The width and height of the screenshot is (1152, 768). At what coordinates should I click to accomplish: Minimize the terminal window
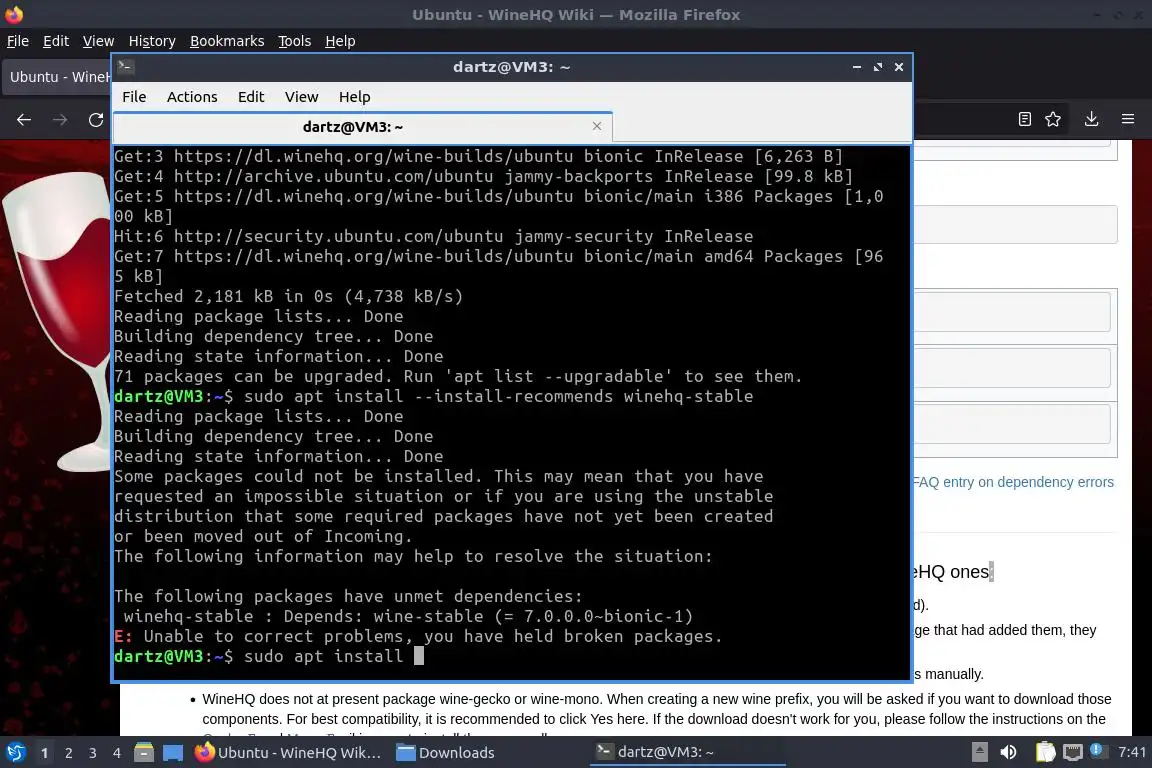pyautogui.click(x=857, y=67)
